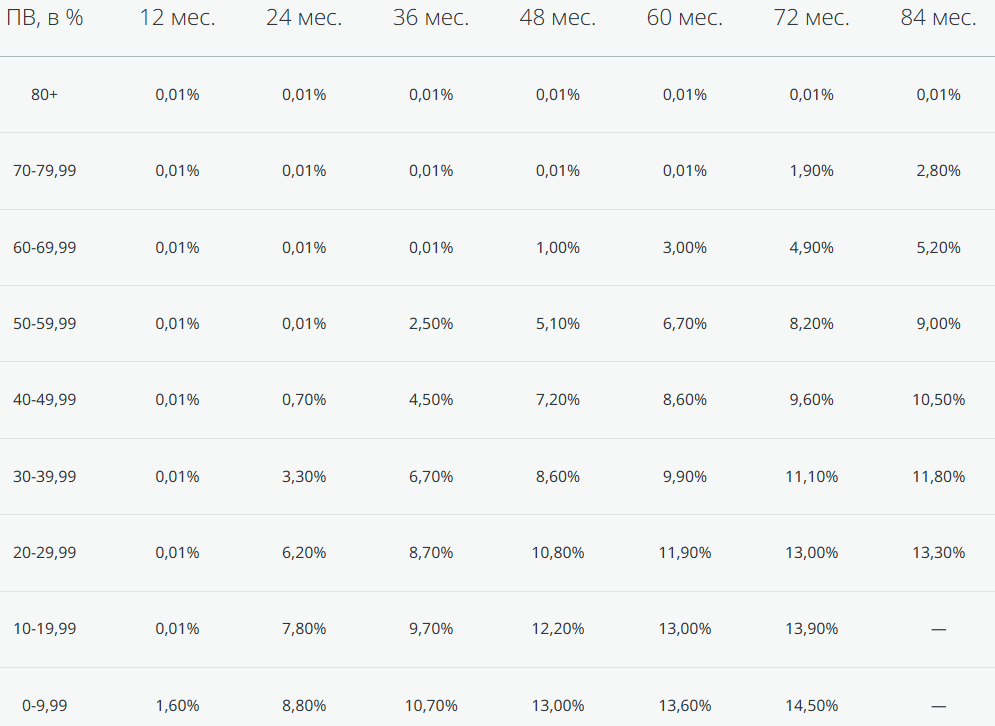Select the 14,50% rate cell
This screenshot has width=995, height=726.
coord(812,706)
